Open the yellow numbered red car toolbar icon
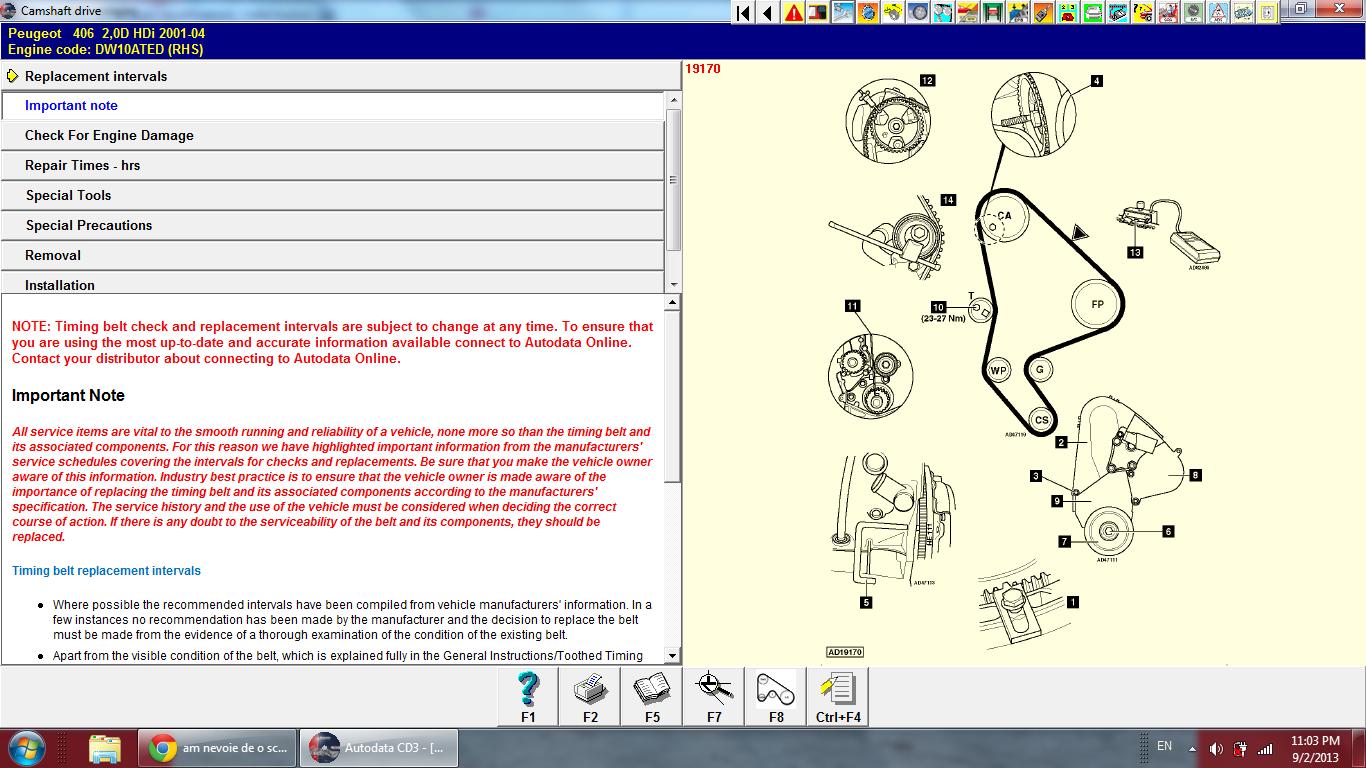Screen dimensions: 1366x768 tap(1066, 12)
